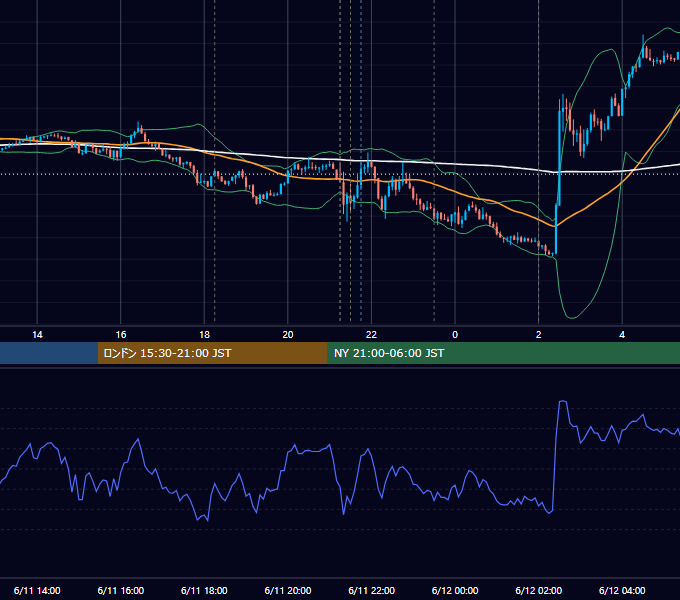Click the 6/11 14:00 indicator axis label
This screenshot has height=600, width=680.
[x=37, y=590]
